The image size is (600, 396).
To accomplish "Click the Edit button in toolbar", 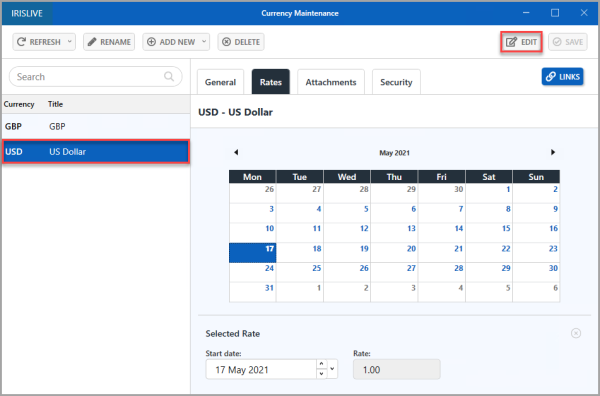I will click(521, 42).
